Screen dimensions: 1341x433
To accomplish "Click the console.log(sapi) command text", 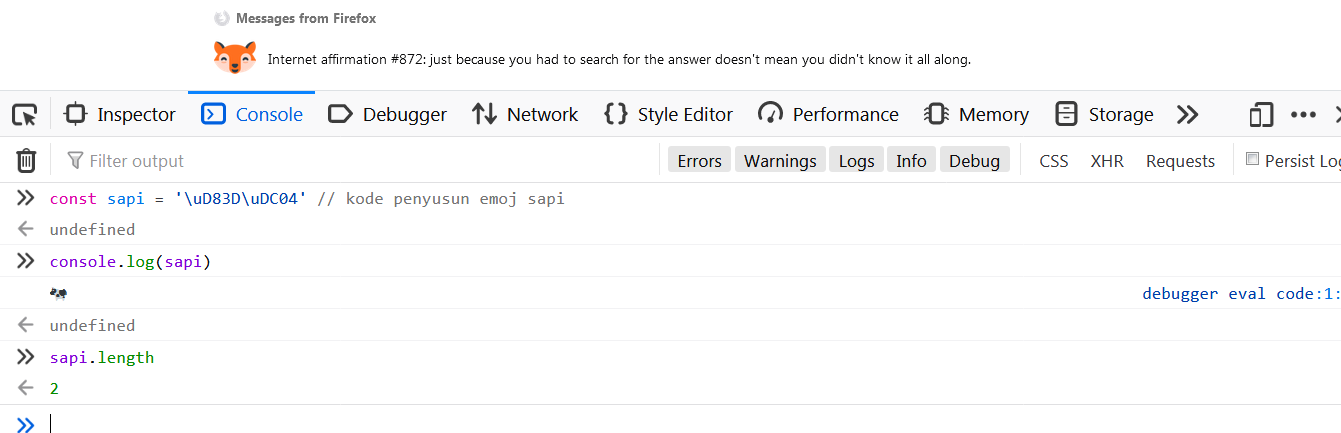I will pos(131,262).
